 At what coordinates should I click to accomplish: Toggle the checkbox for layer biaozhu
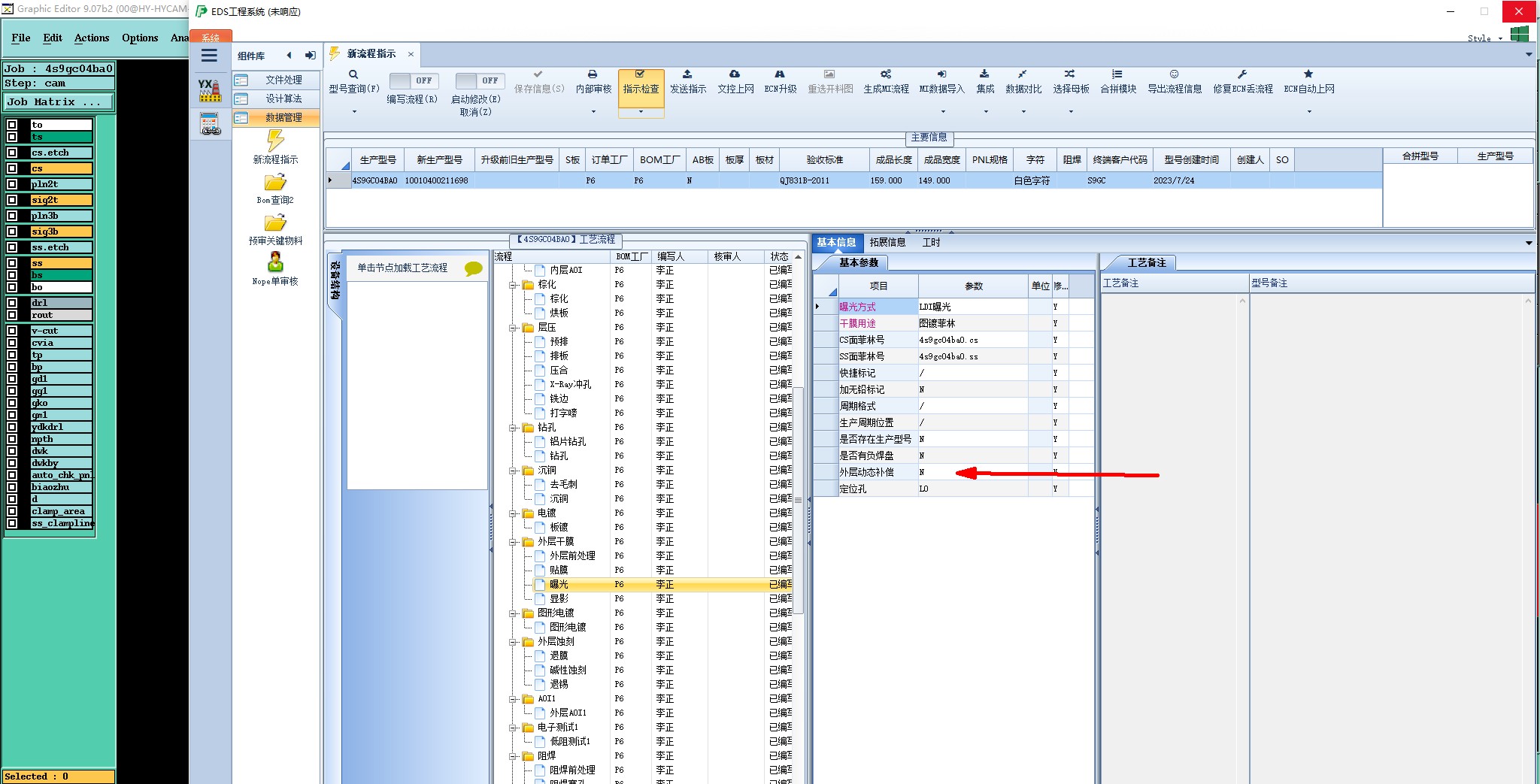12,487
